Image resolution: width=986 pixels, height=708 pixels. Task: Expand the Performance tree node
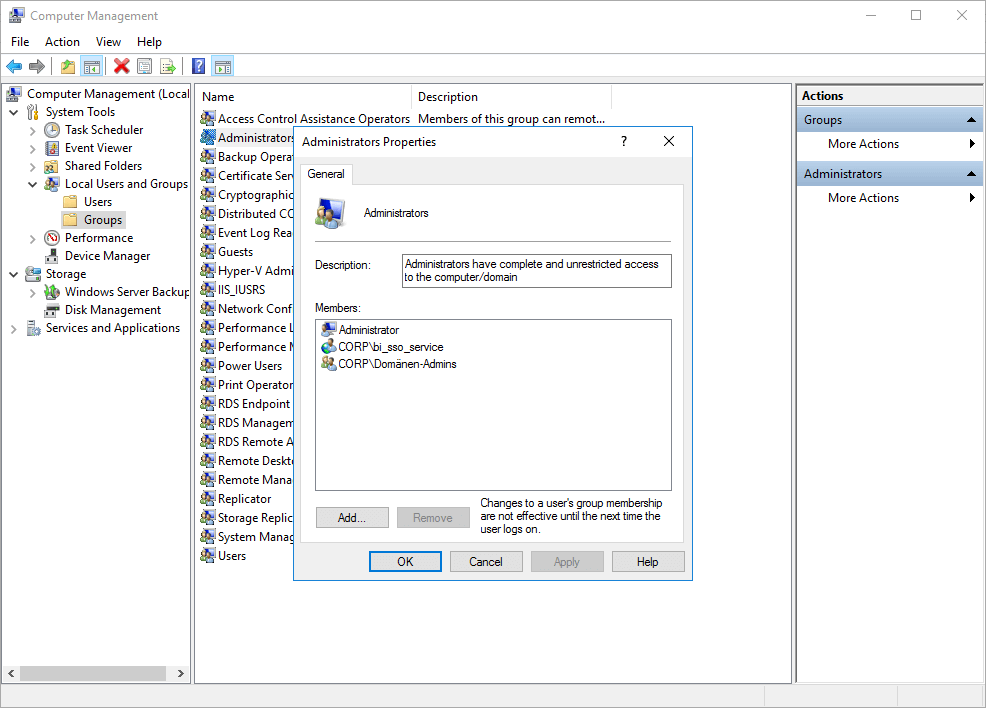pos(31,237)
